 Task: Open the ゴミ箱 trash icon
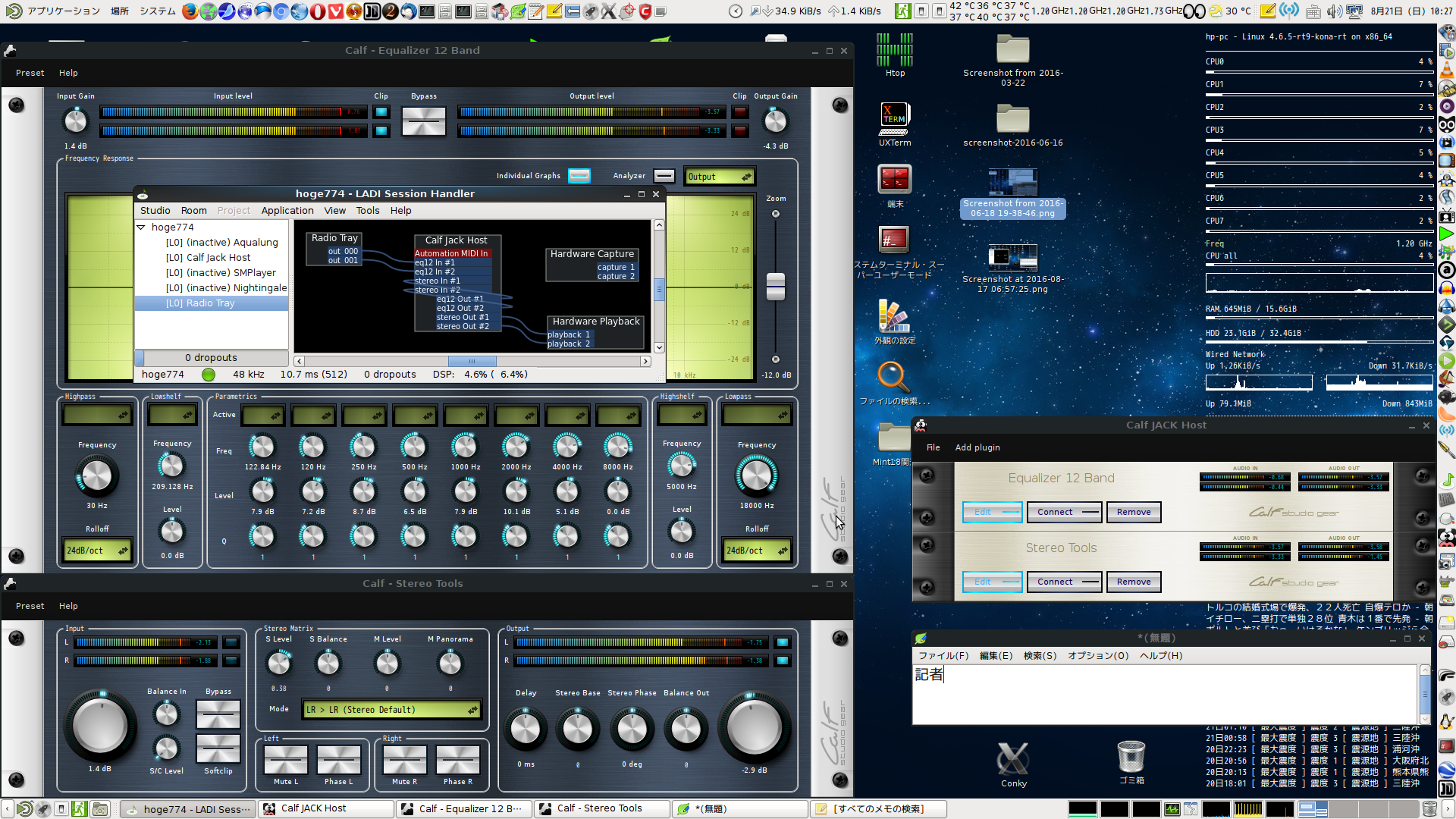tap(1131, 762)
